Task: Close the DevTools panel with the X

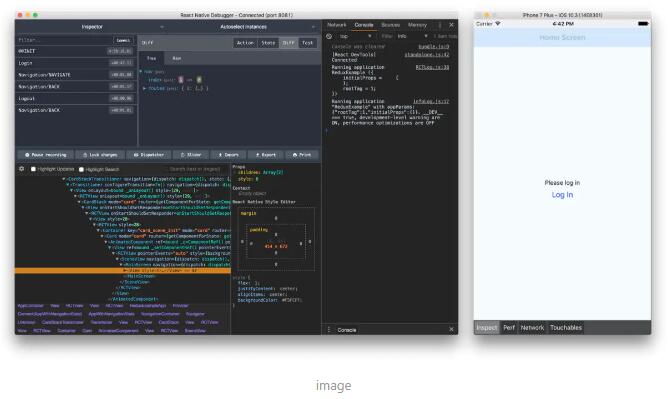Action: (x=451, y=25)
